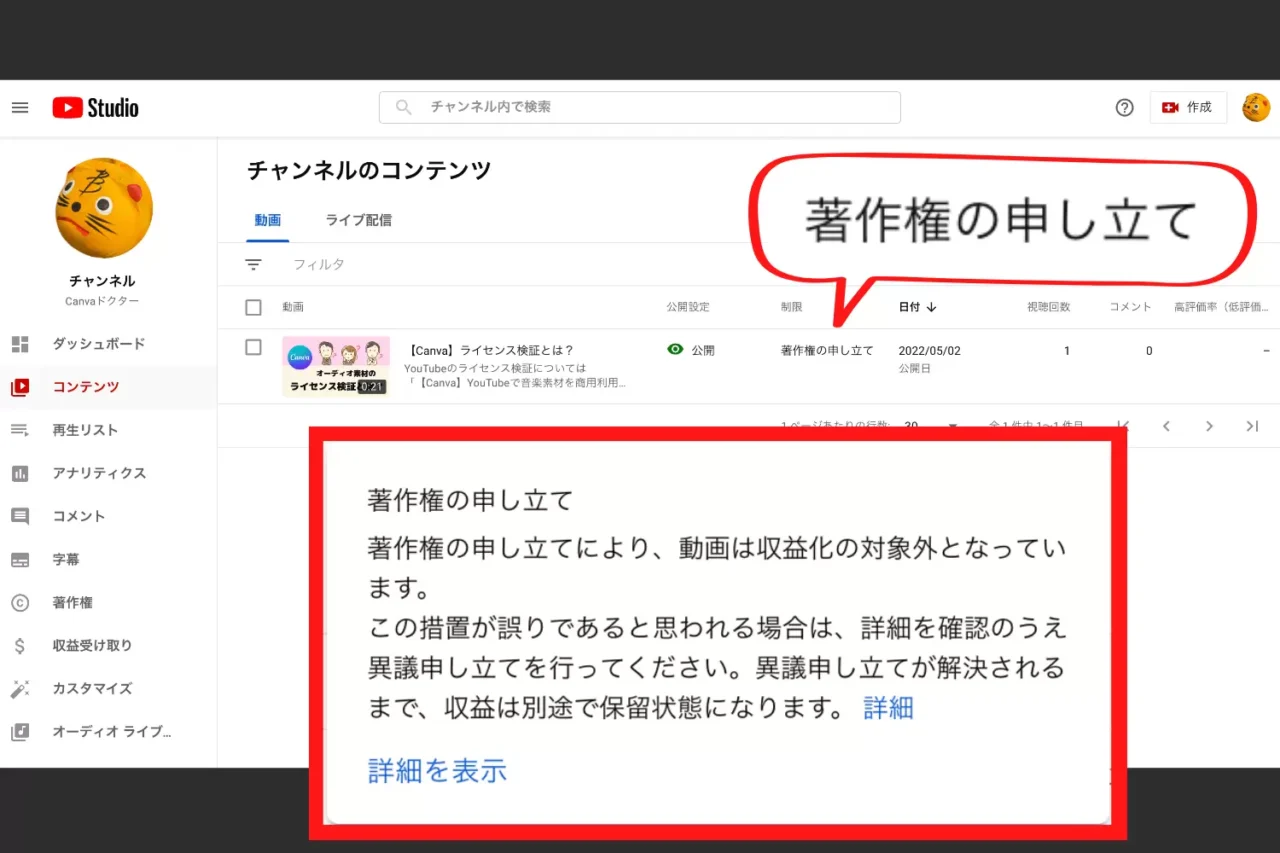Sort by the 日付 column header
Viewport: 1280px width, 853px height.
point(917,307)
